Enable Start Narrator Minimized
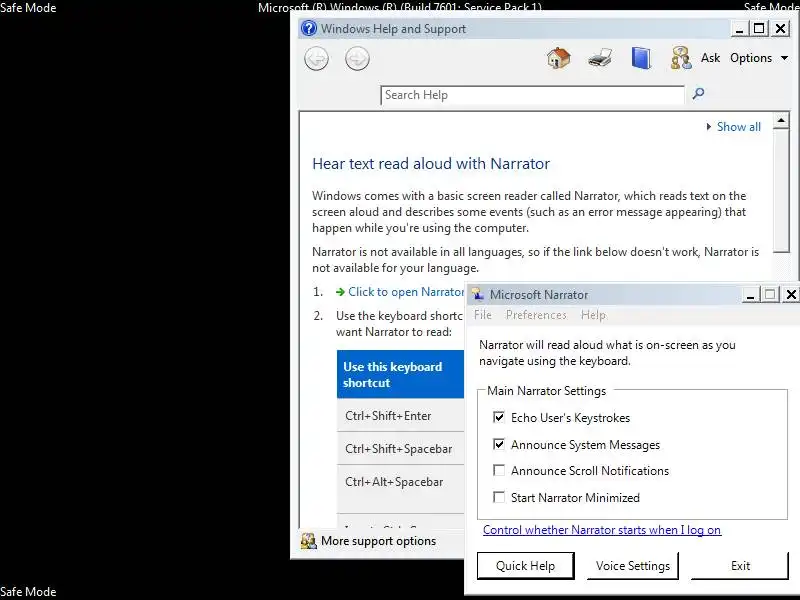Image resolution: width=800 pixels, height=600 pixels. 499,497
